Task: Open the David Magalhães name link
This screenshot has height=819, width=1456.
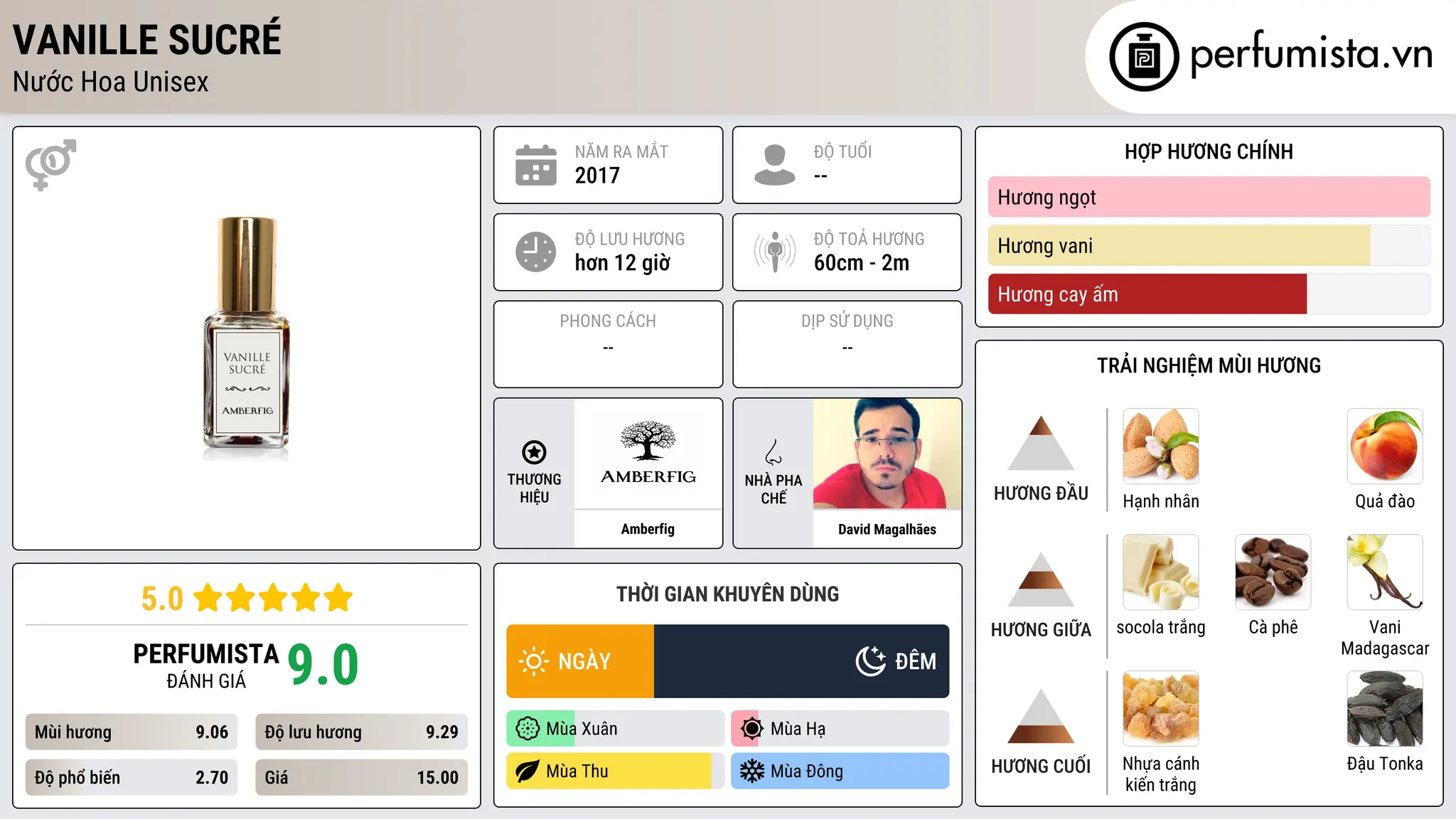Action: click(887, 529)
